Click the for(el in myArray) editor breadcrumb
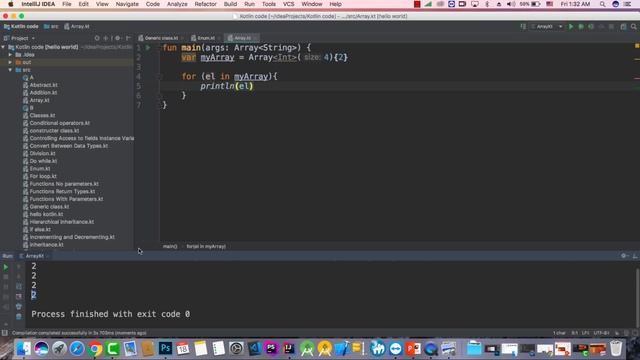 (206, 247)
